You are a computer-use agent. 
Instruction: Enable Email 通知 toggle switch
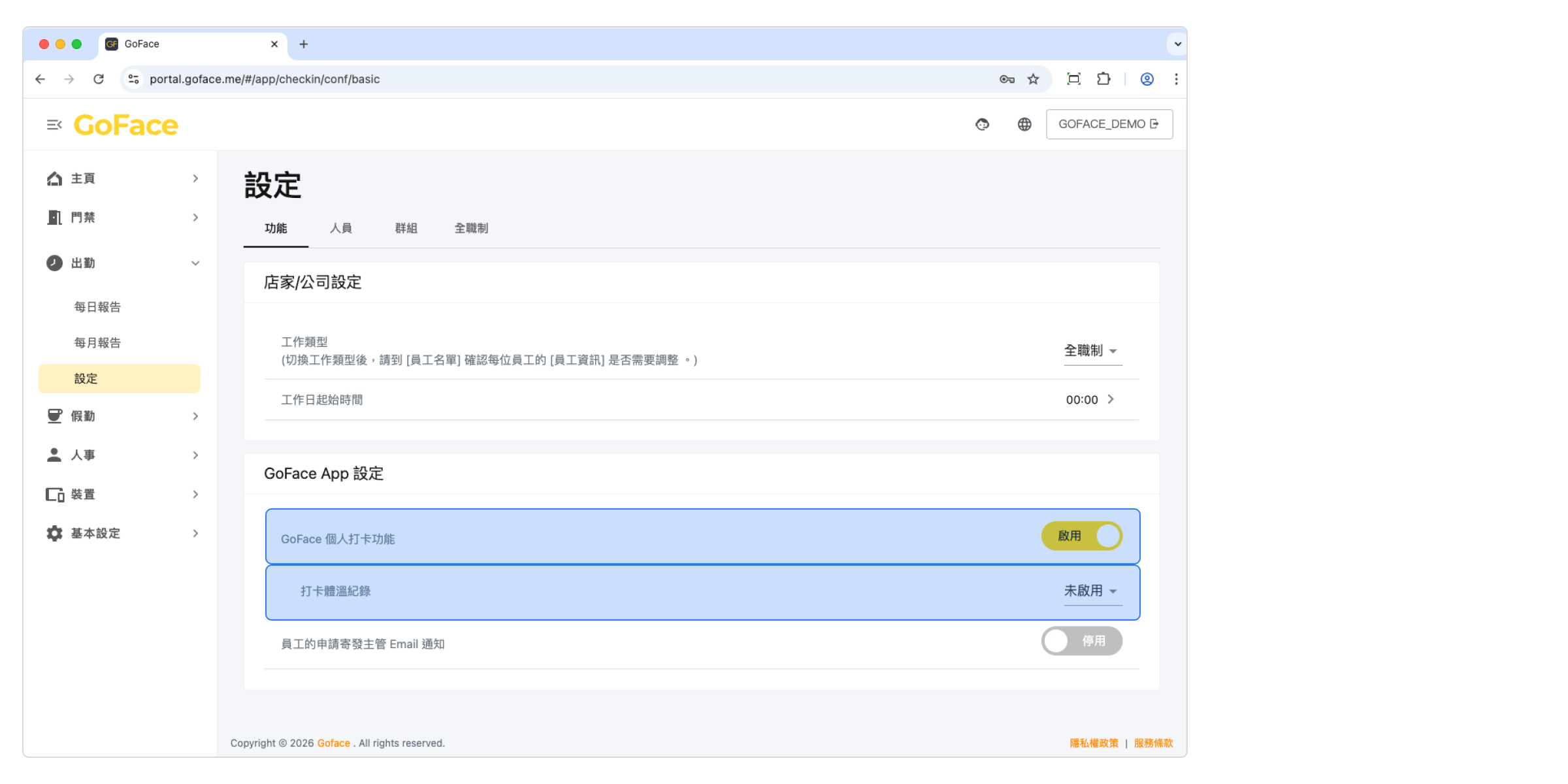click(x=1081, y=641)
